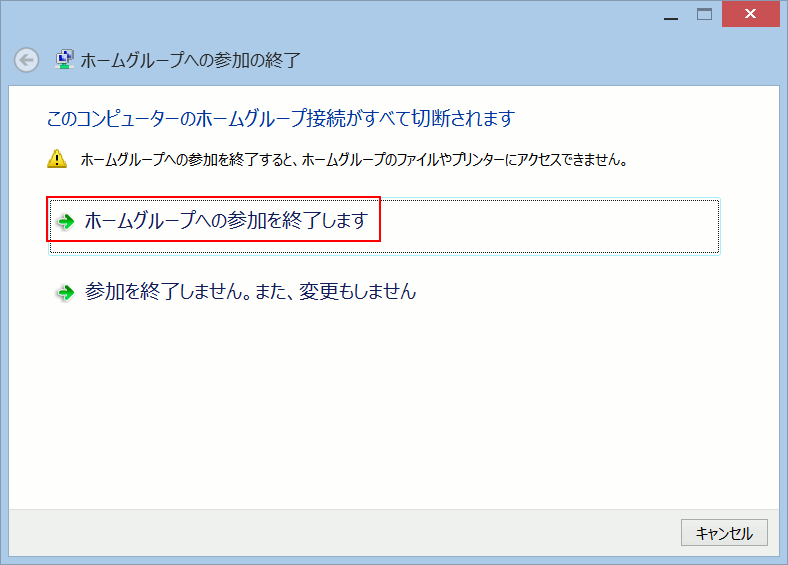
Task: Maximize the HomeGroup wizard window
Action: (704, 14)
